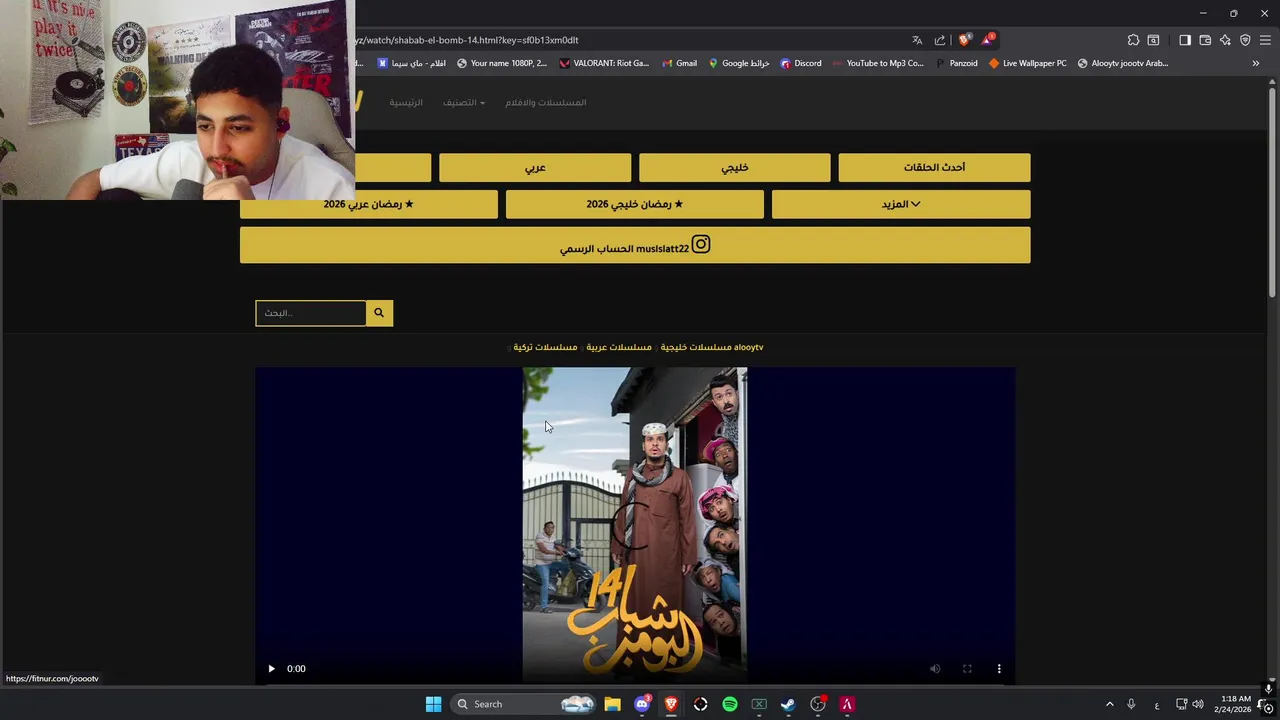
Task: Expand the التصنيف category dropdown
Action: tap(464, 102)
